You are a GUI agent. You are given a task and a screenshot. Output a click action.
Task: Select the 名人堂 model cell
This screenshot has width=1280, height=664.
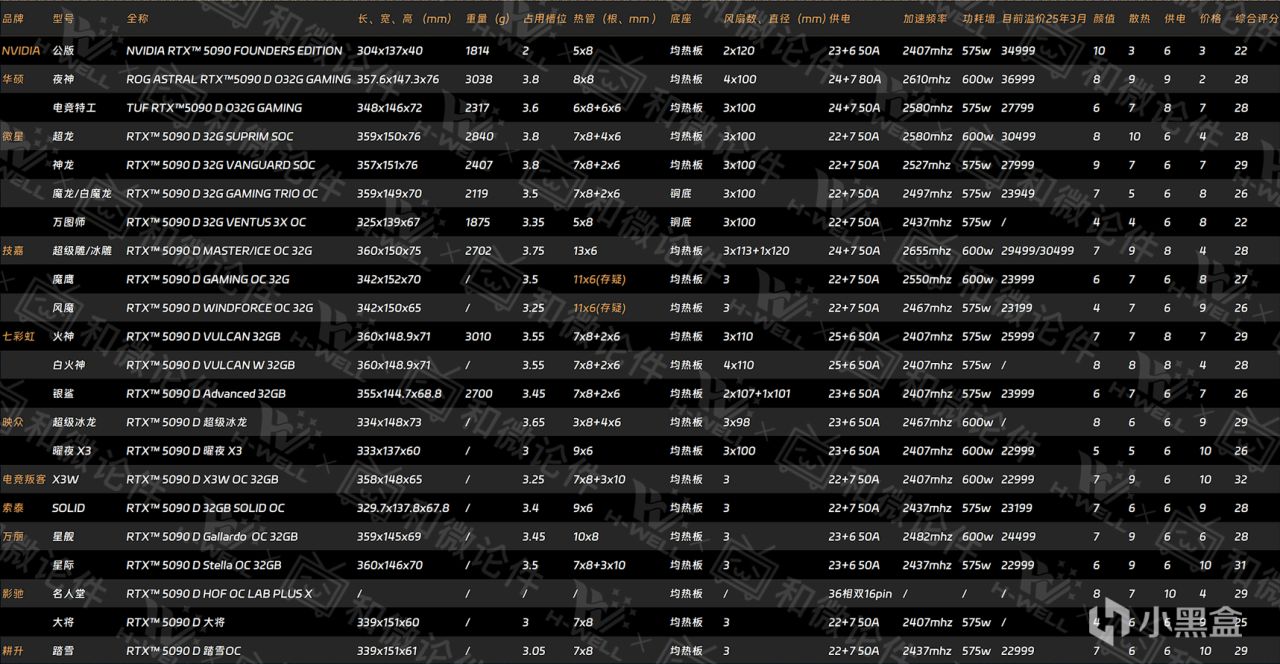(x=69, y=594)
